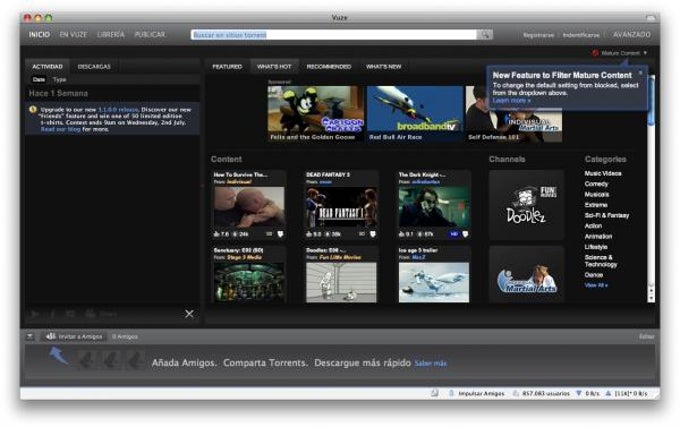Click the Identificarse link
This screenshot has height=427, width=680.
click(581, 35)
